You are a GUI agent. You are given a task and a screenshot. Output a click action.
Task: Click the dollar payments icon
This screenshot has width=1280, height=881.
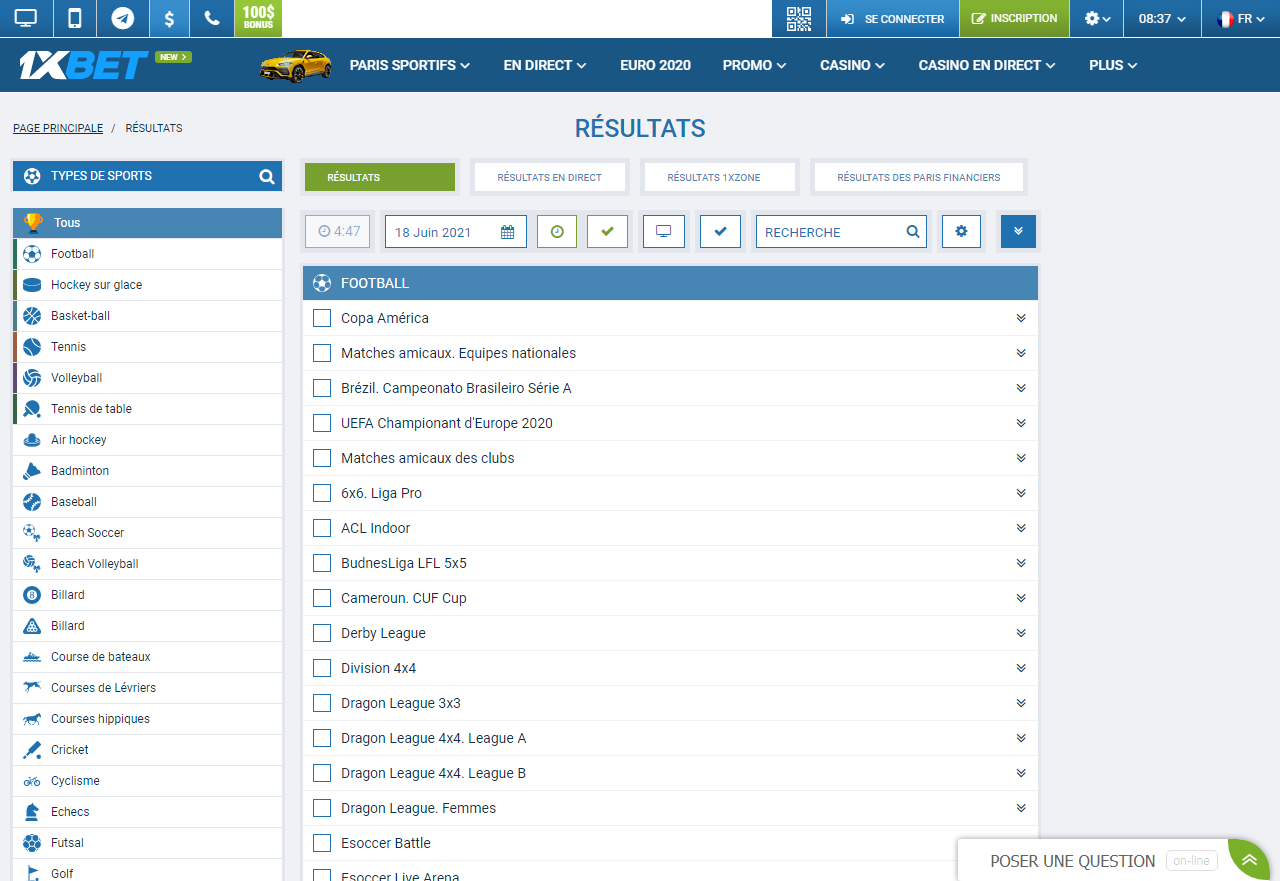coord(169,18)
